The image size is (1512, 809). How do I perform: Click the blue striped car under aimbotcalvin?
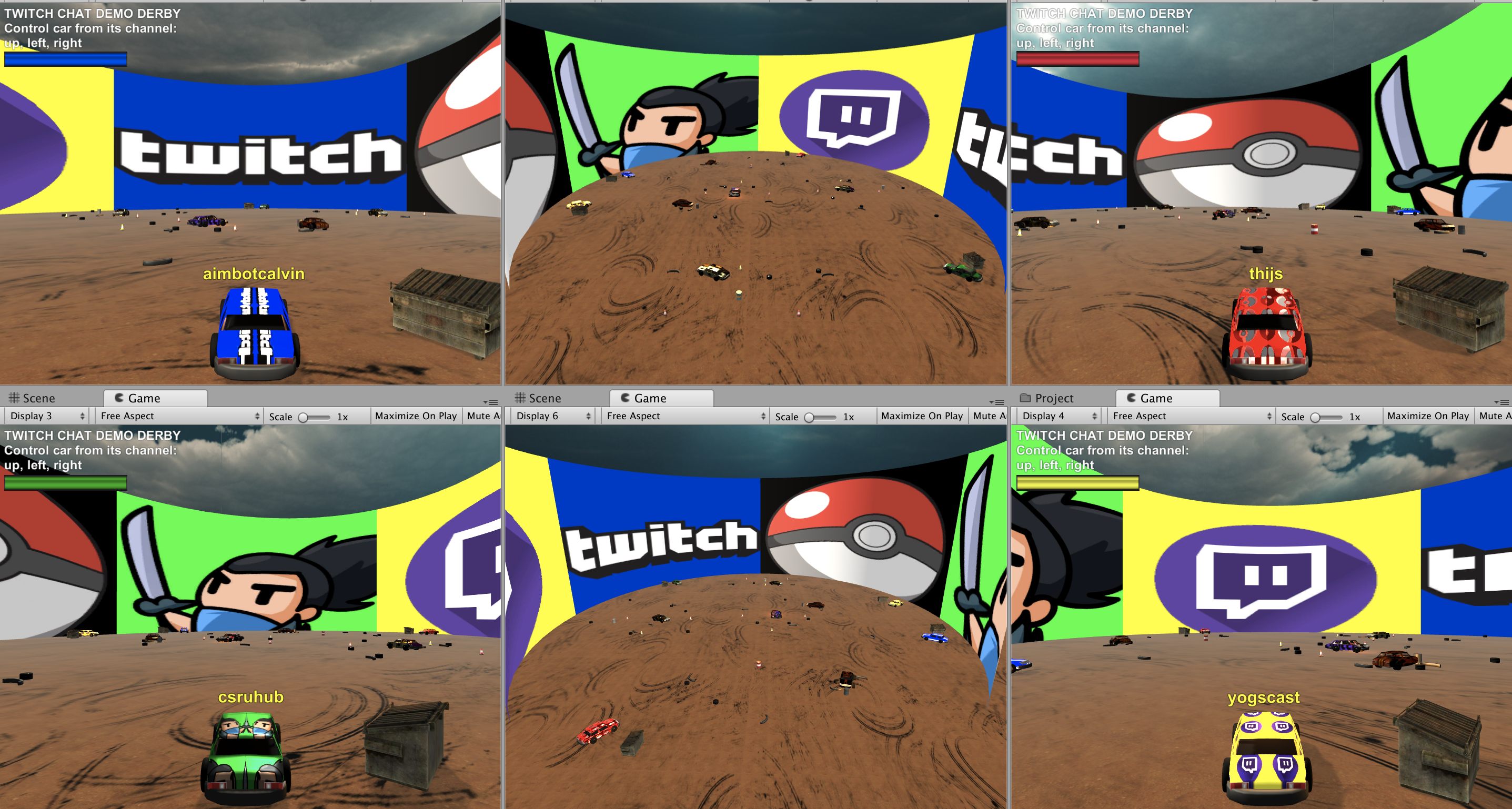click(255, 333)
